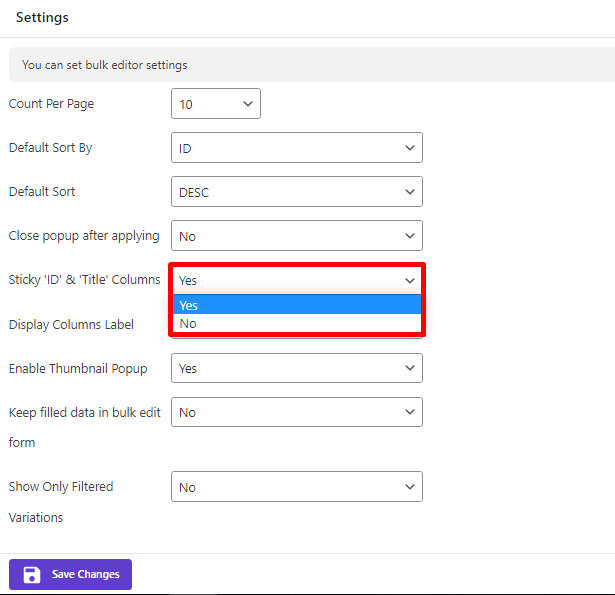Open Show Only Filtered Variations dropdown
This screenshot has height=595, width=615.
(x=297, y=487)
